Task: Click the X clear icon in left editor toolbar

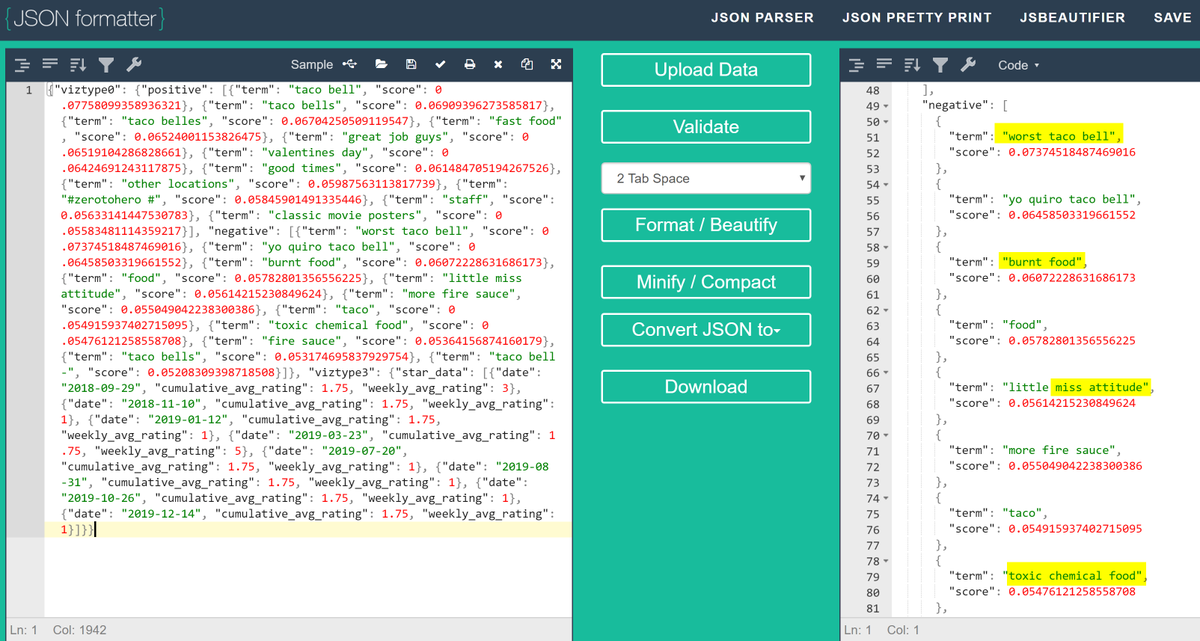Action: 498,64
